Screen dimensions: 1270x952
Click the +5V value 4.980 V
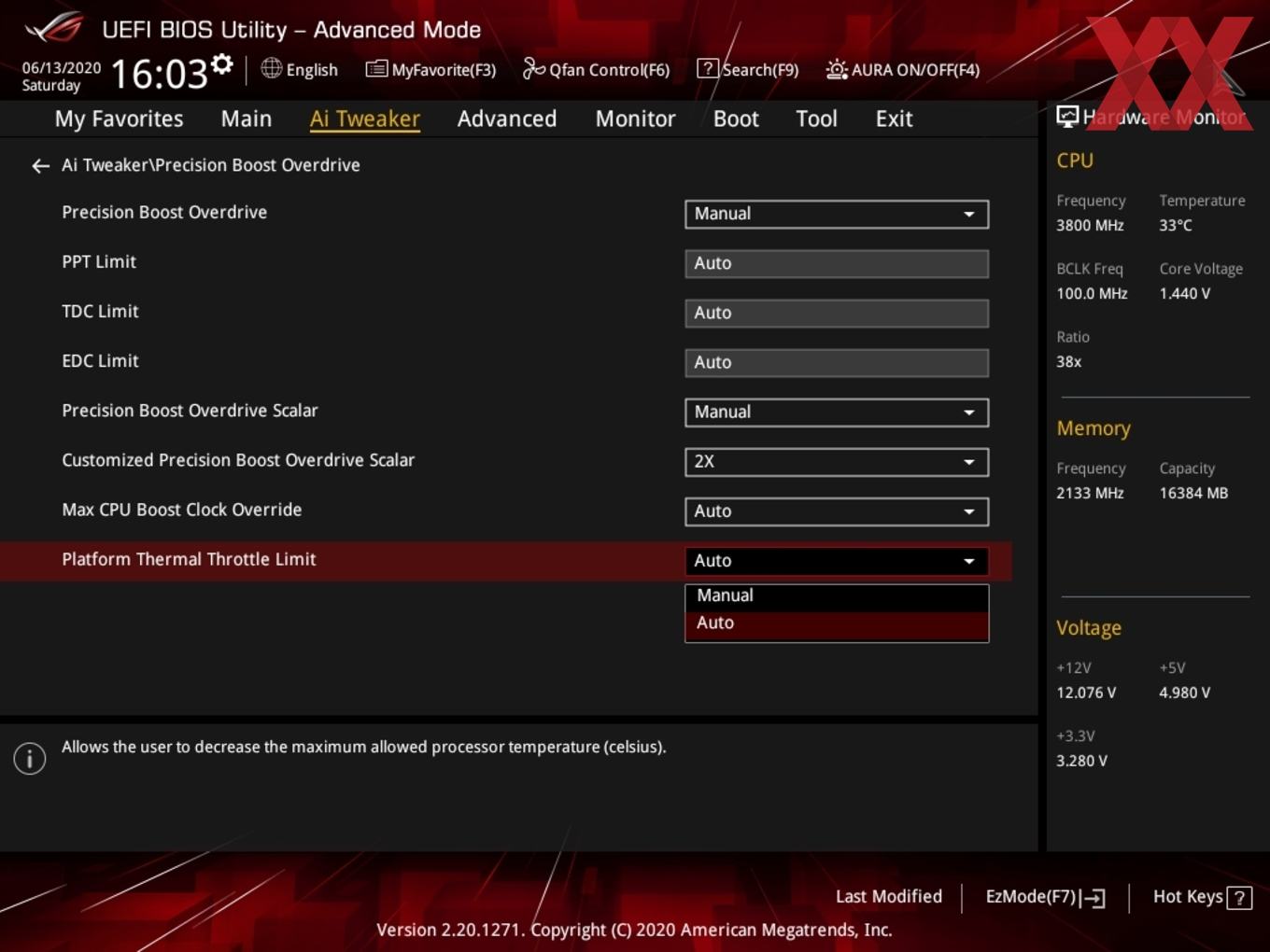pos(1185,693)
